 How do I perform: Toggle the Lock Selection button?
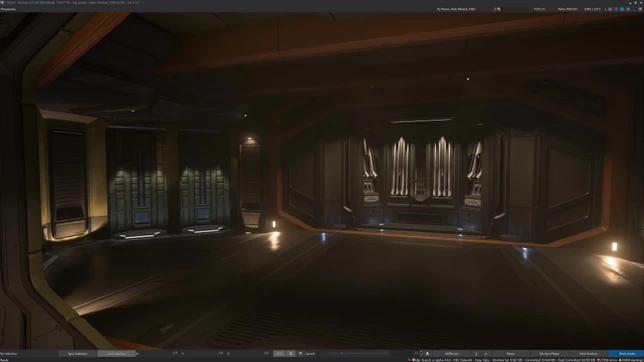(116, 353)
